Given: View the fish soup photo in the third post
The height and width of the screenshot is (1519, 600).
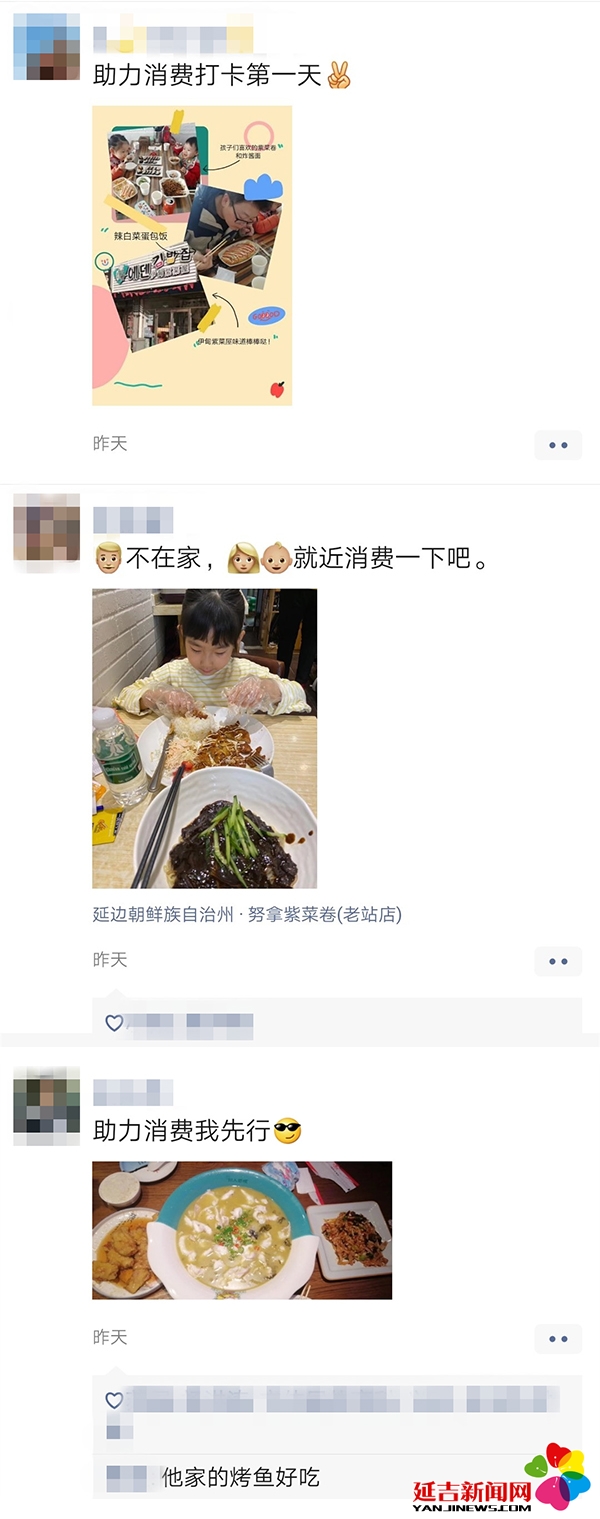Looking at the screenshot, I should [x=242, y=1230].
